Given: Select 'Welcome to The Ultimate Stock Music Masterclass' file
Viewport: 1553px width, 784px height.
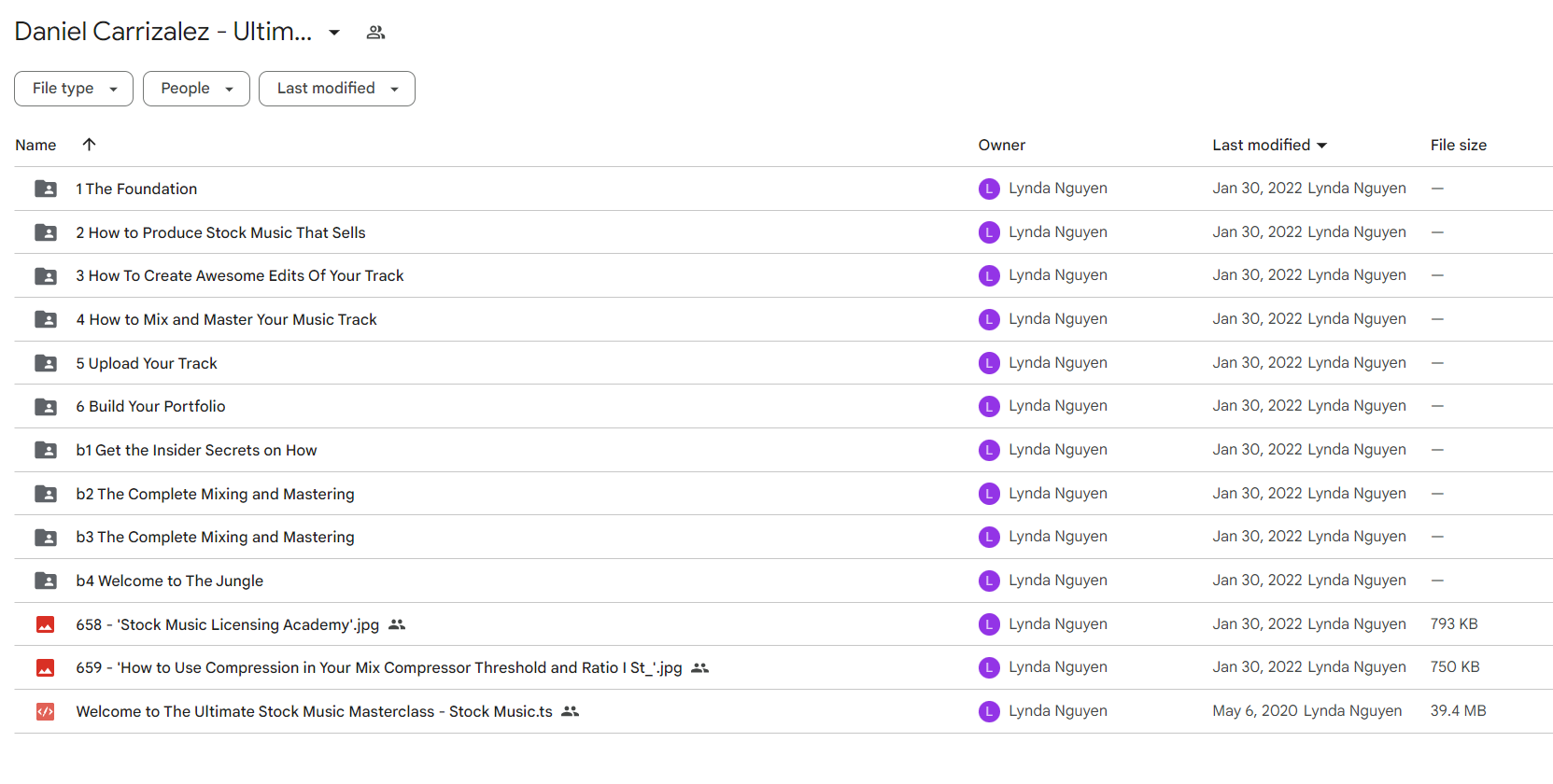Looking at the screenshot, I should point(314,711).
